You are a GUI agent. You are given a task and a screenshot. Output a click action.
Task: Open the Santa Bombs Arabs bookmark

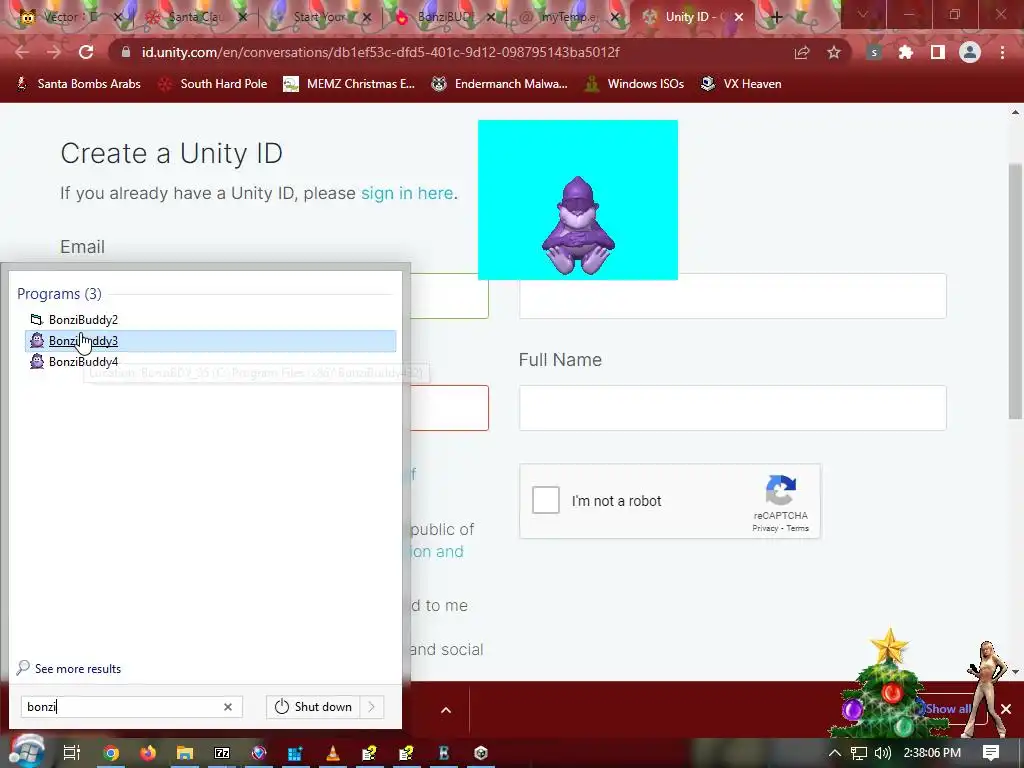(x=78, y=84)
